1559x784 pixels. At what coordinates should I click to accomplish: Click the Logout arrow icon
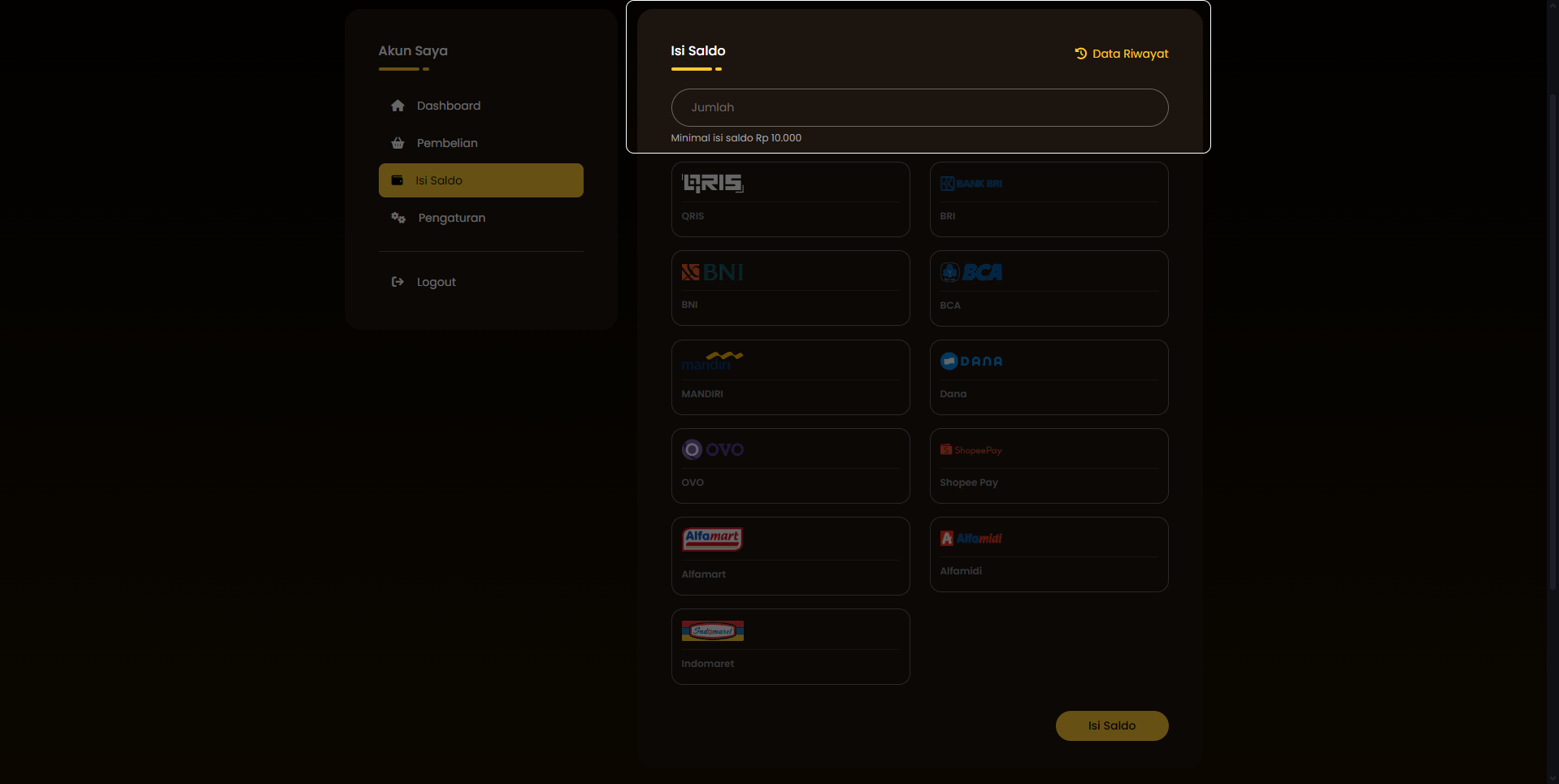click(x=397, y=282)
